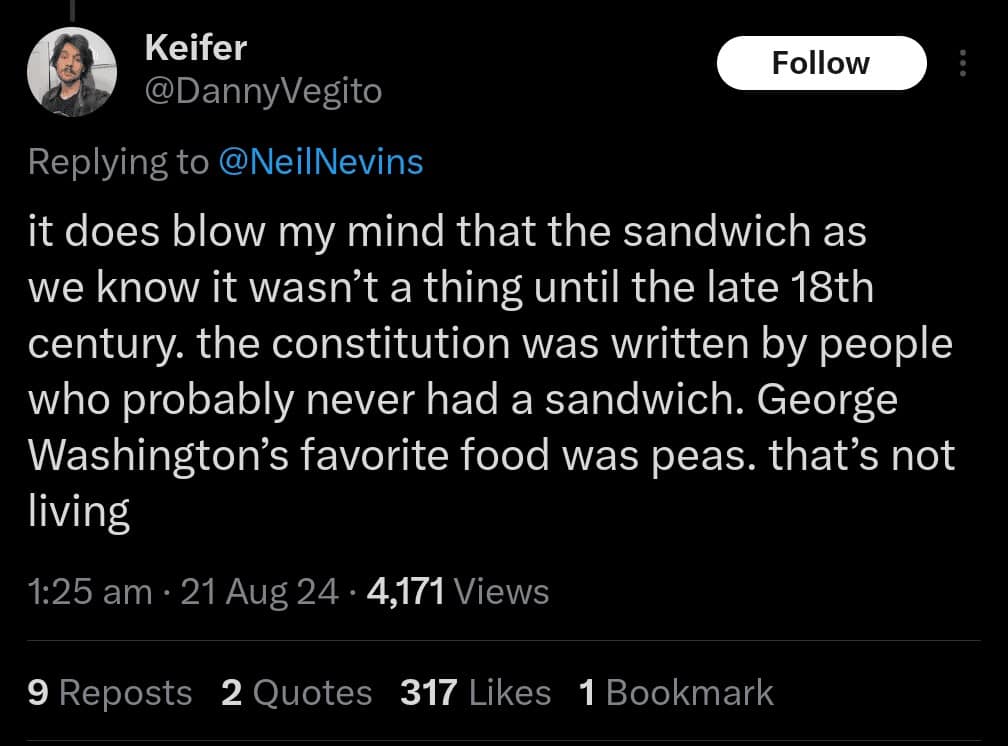Click the word 'George' in the tweet

827,400
